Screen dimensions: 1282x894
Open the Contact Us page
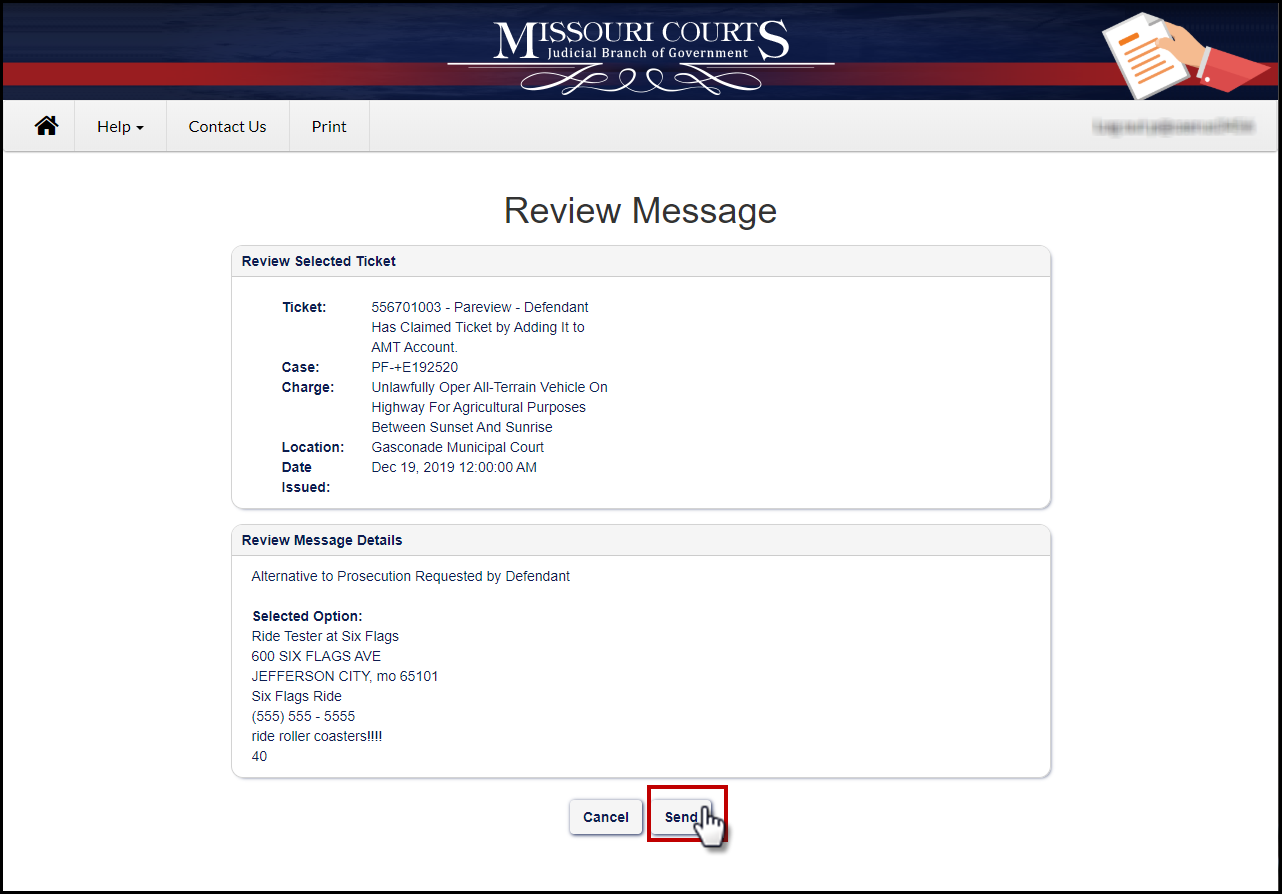click(227, 126)
